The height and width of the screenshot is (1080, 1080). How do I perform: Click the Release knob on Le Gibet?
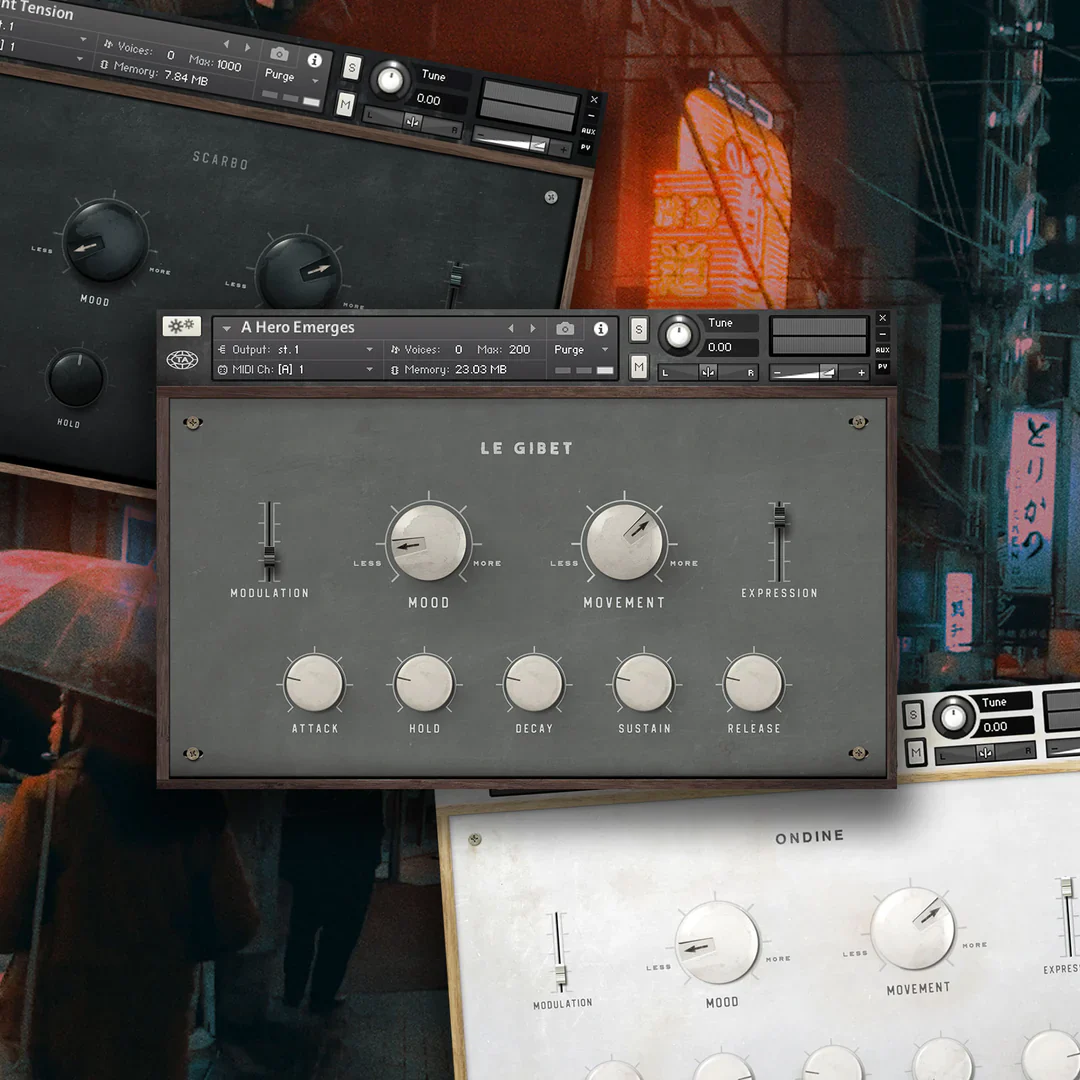point(754,683)
